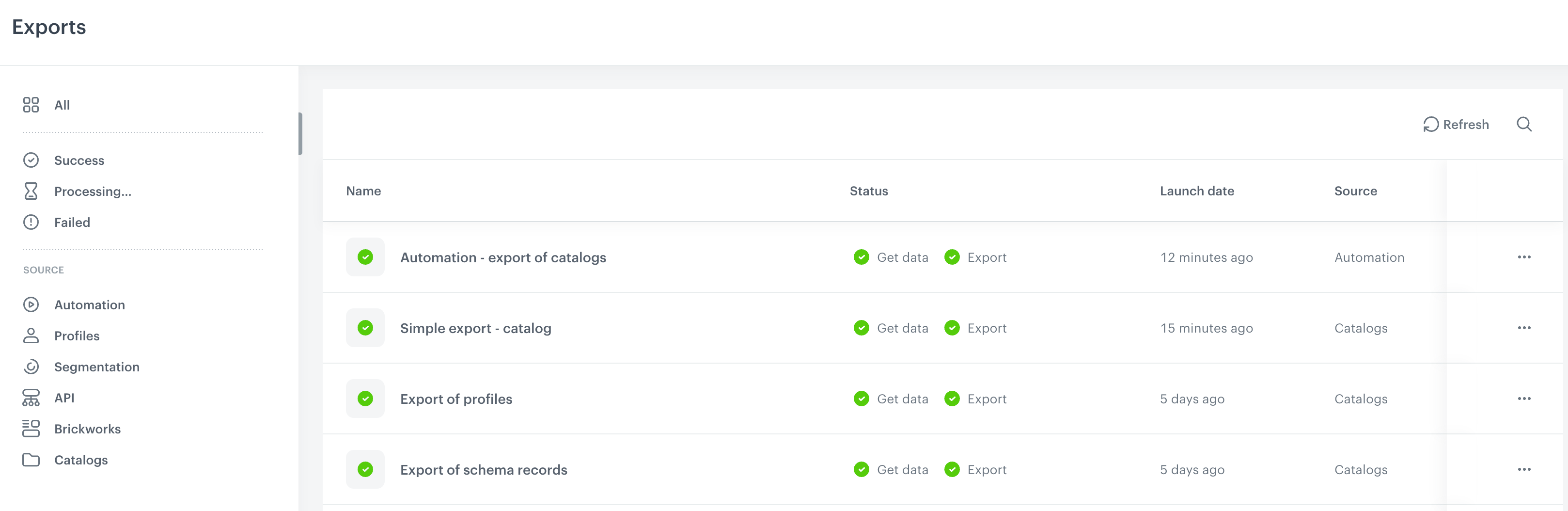Toggle the green status badge for Simple export - catalog
This screenshot has width=1568, height=511.
point(365,328)
